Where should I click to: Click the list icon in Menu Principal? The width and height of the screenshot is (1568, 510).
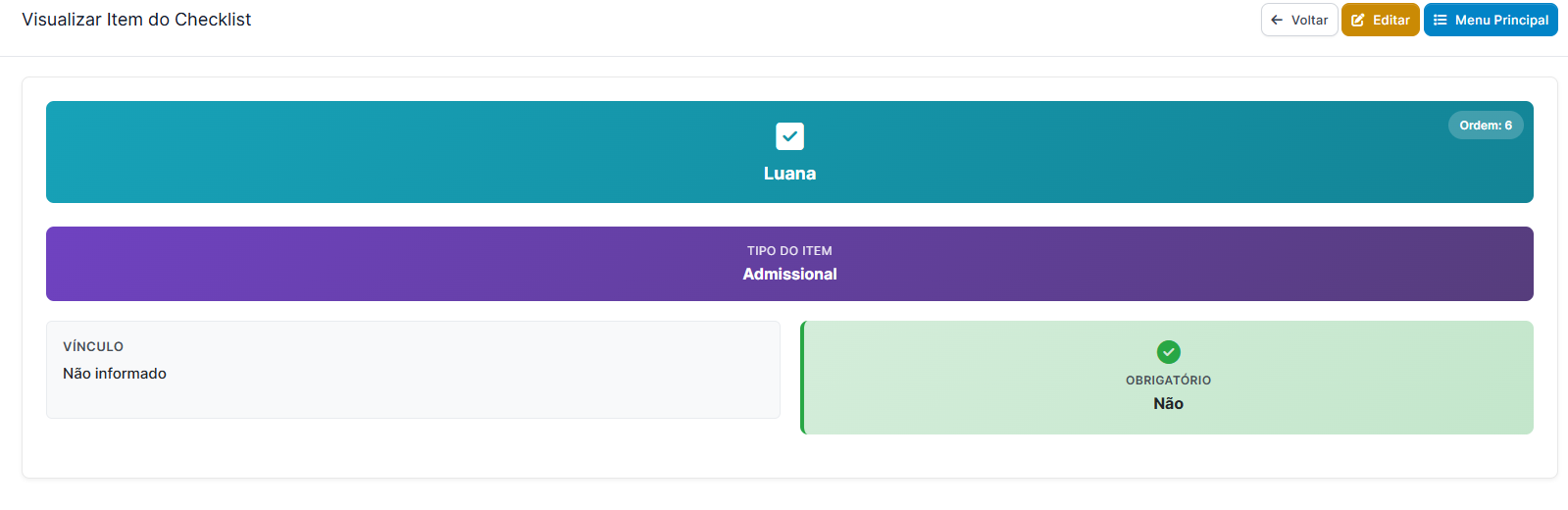tap(1441, 20)
